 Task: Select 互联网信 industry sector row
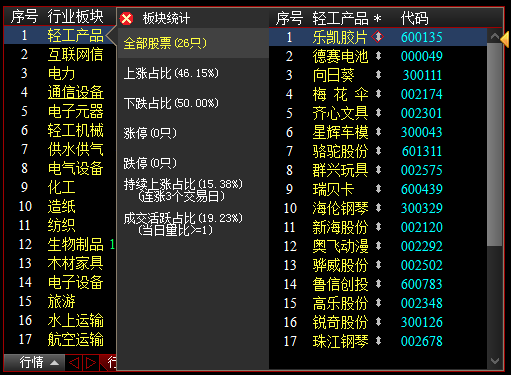(60, 54)
